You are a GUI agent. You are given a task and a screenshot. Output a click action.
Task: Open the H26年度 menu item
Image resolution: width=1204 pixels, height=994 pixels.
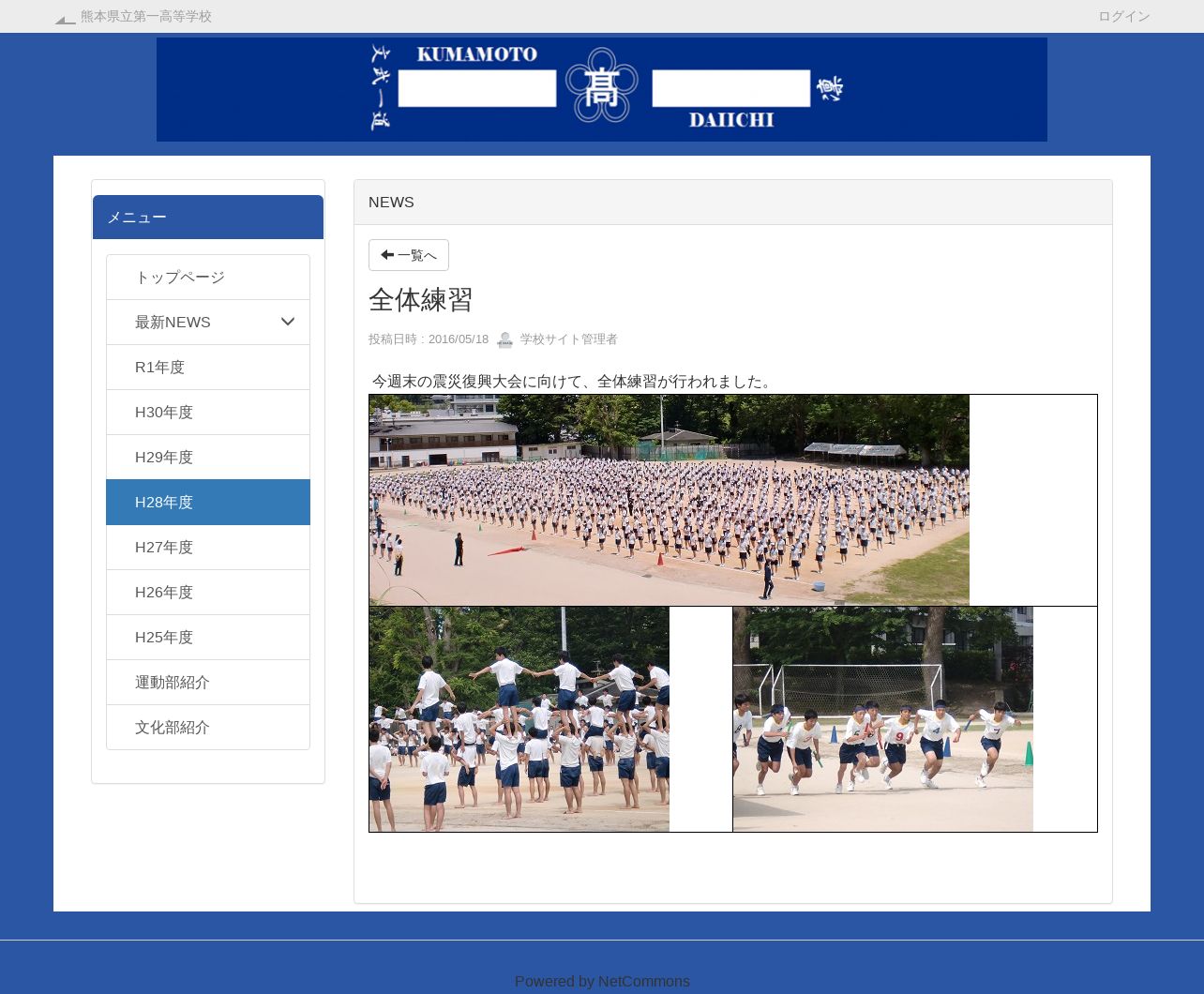pos(208,593)
